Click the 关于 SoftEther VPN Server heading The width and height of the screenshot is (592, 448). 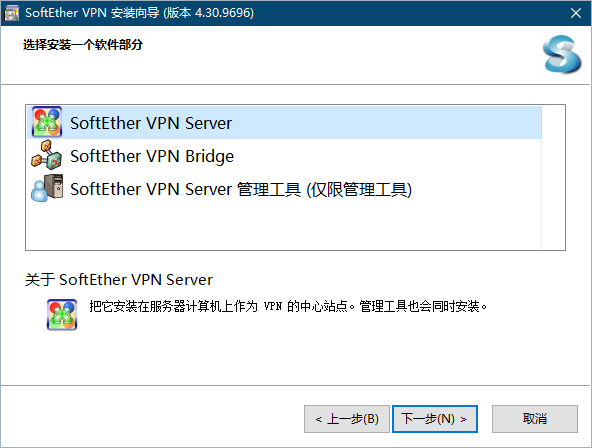point(119,280)
